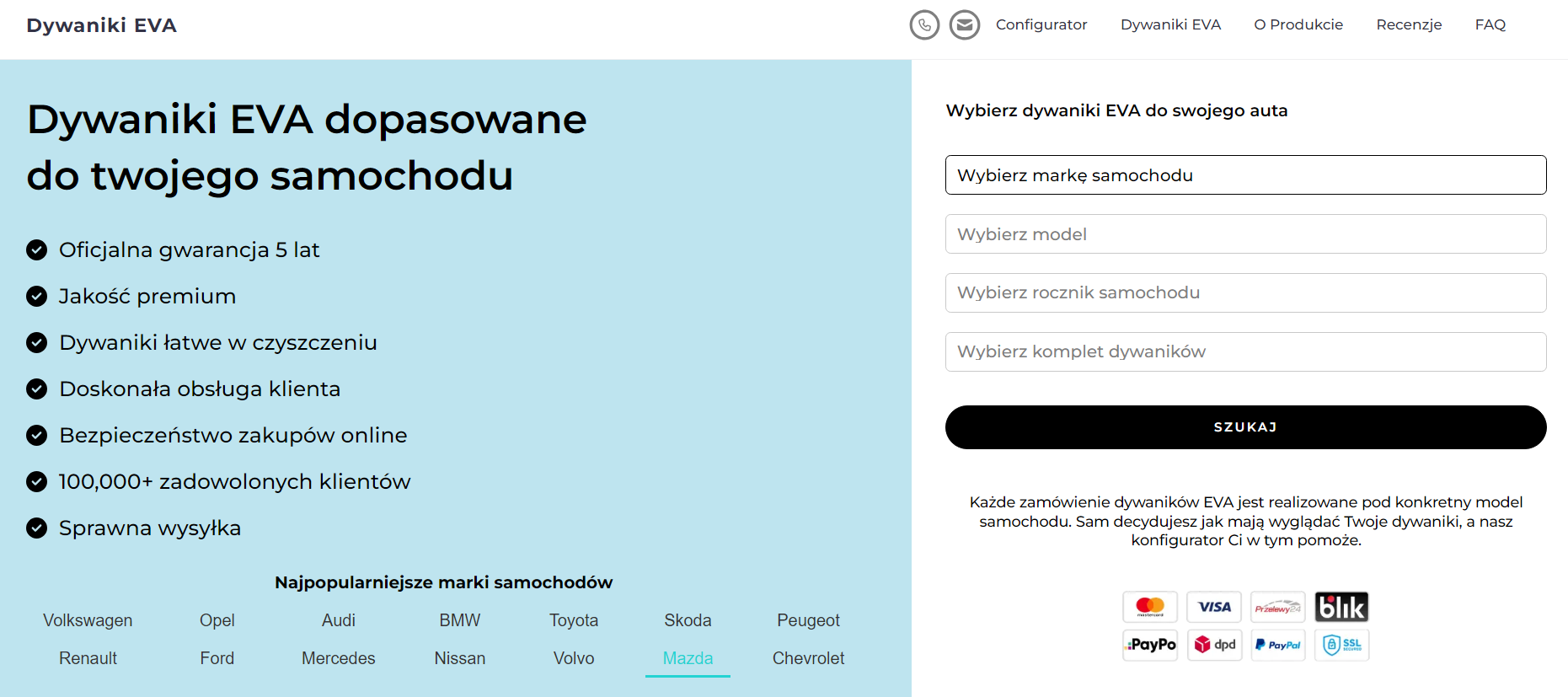Click the Blik payment logo
This screenshot has width=1568, height=697.
[1341, 607]
